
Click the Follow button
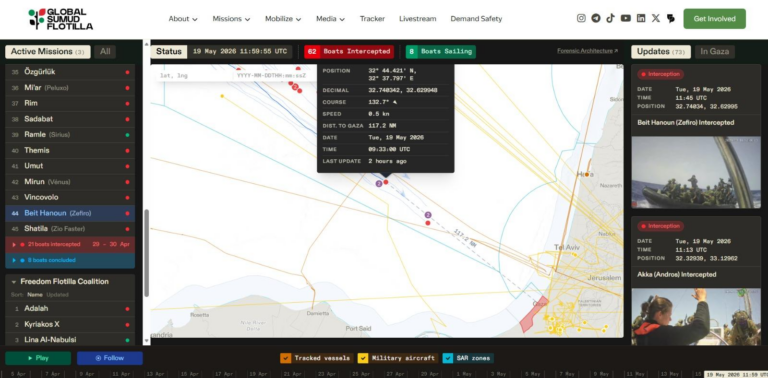coord(110,358)
